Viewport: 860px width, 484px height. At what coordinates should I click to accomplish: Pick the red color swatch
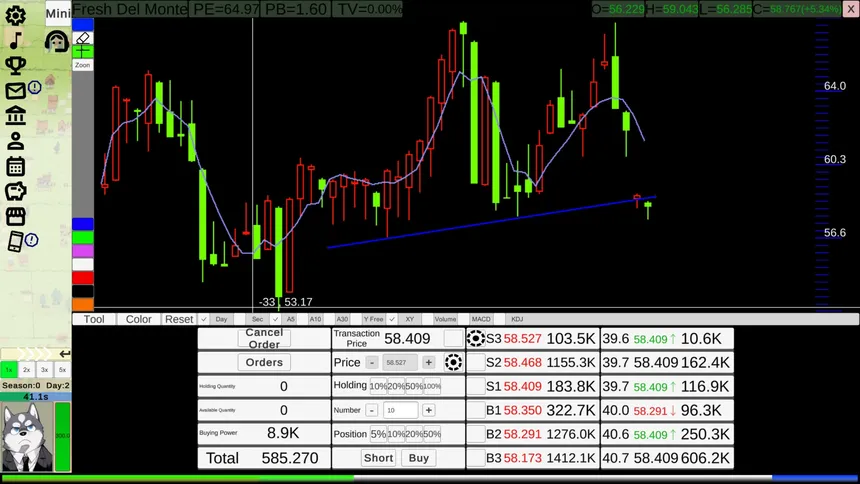[x=83, y=278]
